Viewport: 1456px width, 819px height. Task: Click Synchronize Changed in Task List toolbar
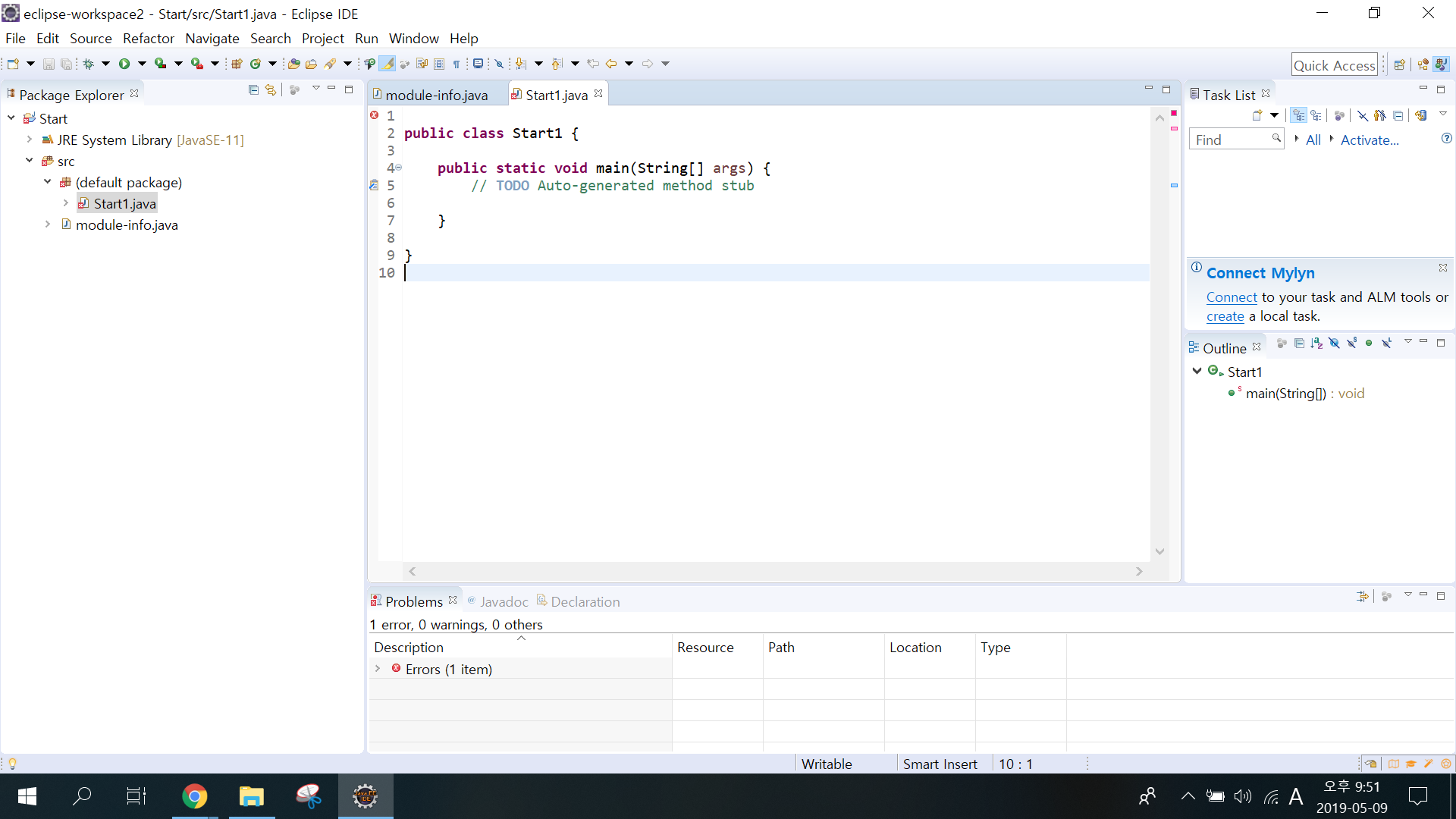pos(1421,115)
